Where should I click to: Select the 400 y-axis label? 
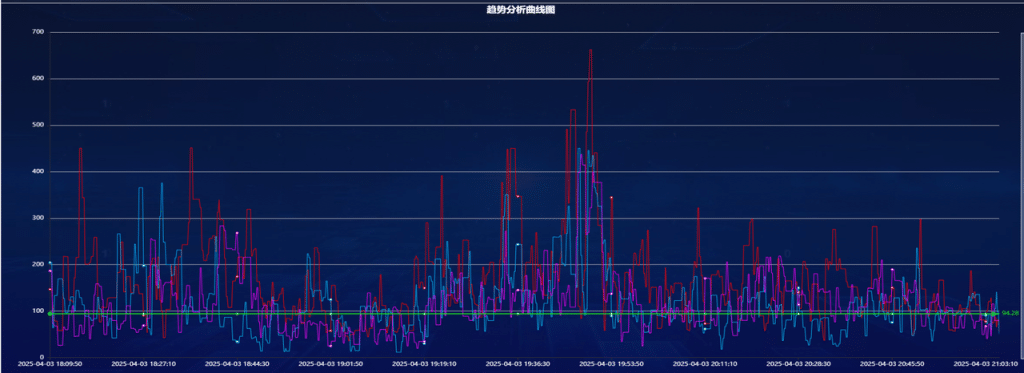tap(37, 171)
